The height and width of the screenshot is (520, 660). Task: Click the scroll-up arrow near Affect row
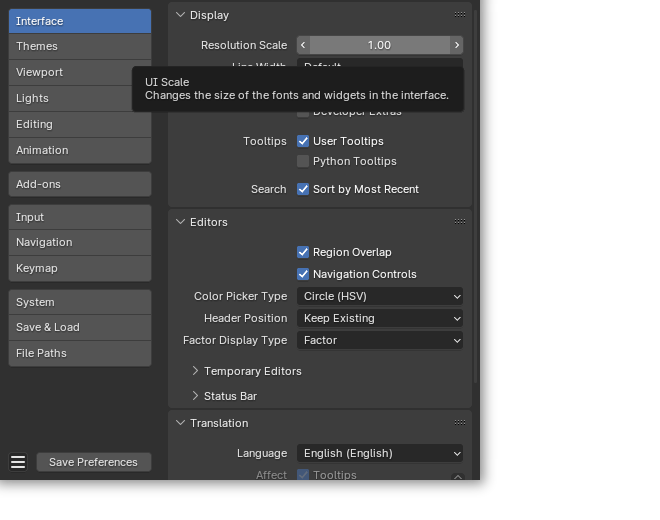(458, 477)
